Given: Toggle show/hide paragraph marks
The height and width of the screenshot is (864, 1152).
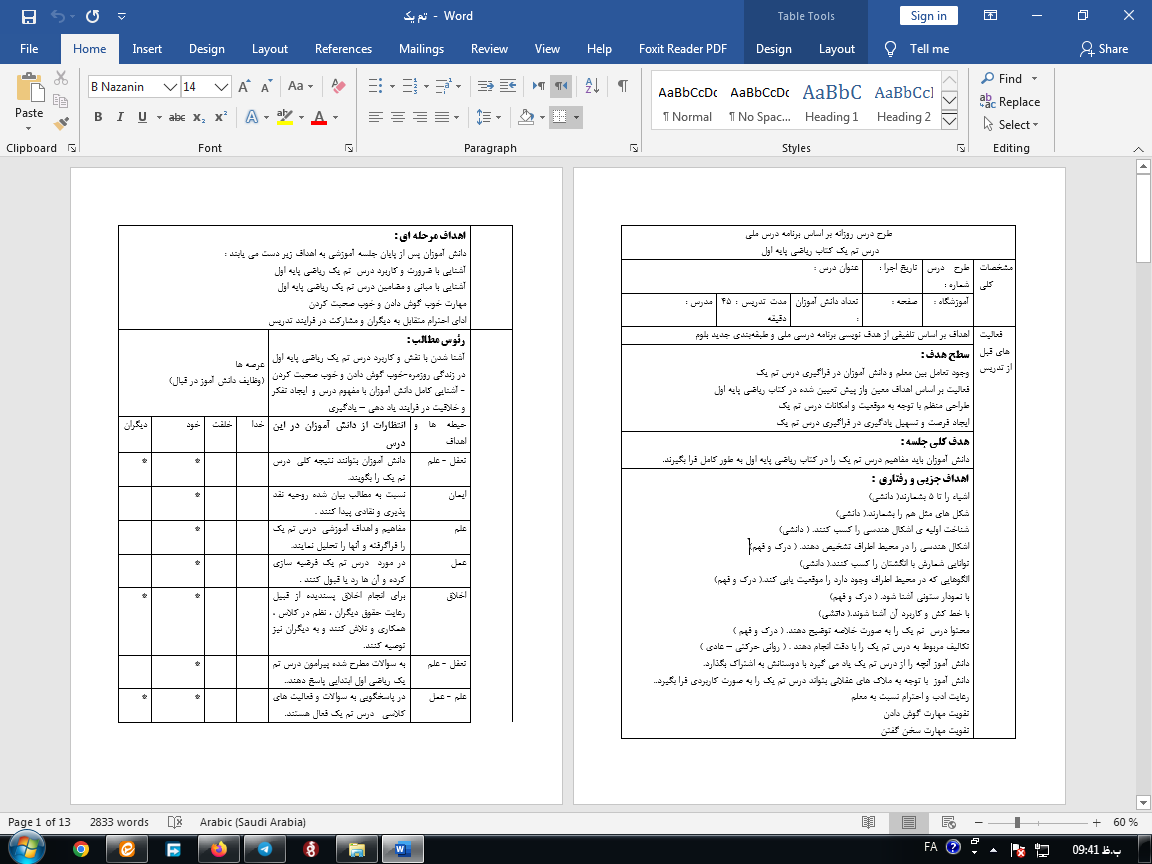Looking at the screenshot, I should 622,86.
